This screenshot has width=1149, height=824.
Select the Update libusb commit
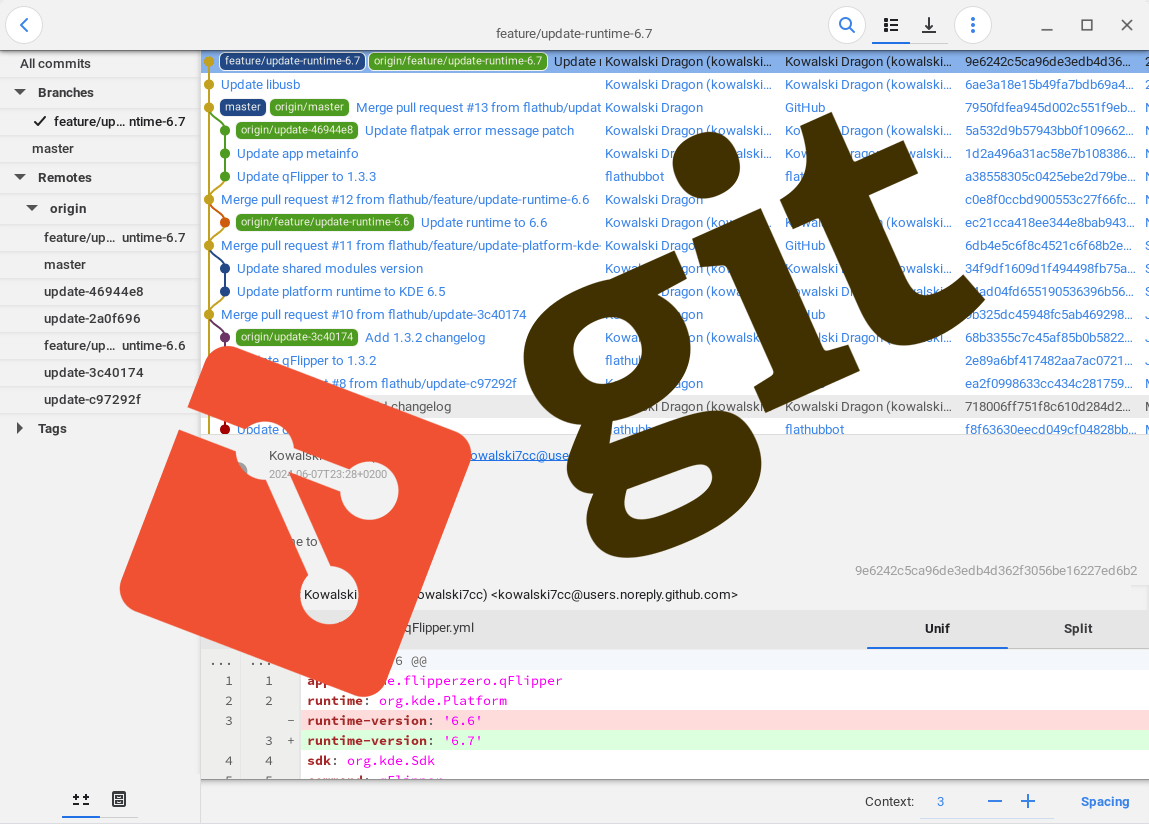coord(261,84)
